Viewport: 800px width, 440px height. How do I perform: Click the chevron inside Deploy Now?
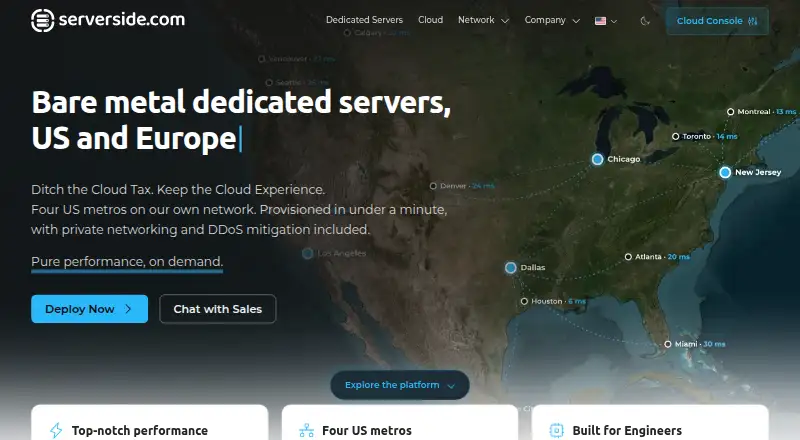click(x=128, y=309)
